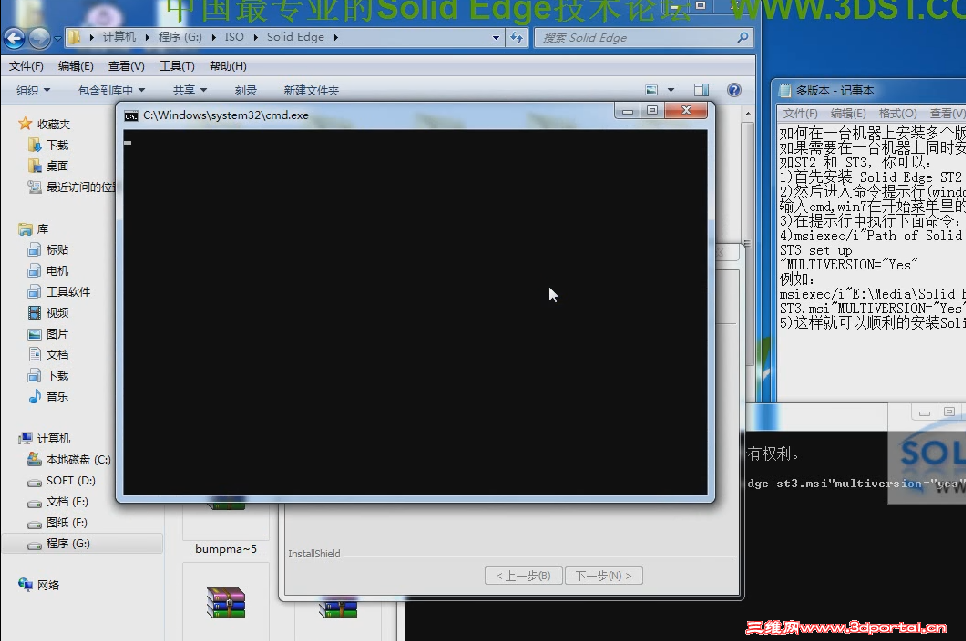Open the view options dropdown arrow

coord(671,90)
